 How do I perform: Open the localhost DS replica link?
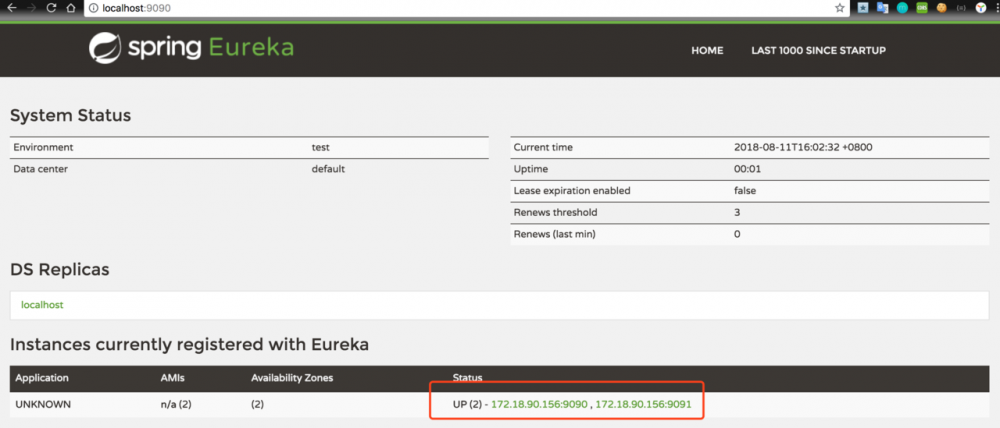[x=42, y=305]
